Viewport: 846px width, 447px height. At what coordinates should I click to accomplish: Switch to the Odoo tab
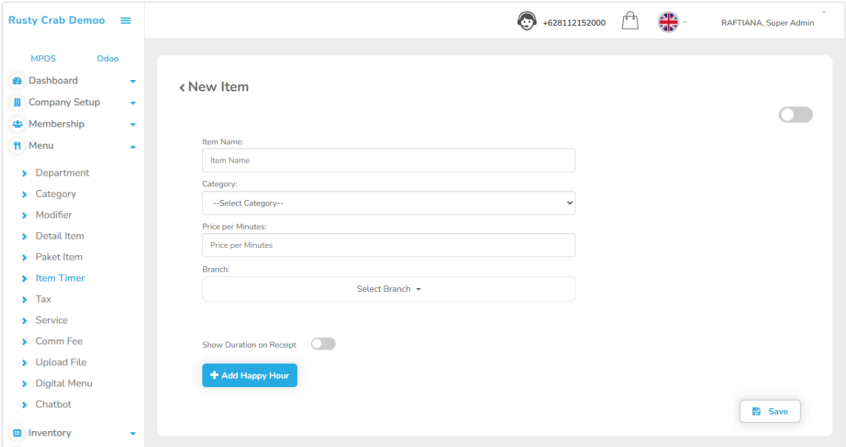coord(107,59)
